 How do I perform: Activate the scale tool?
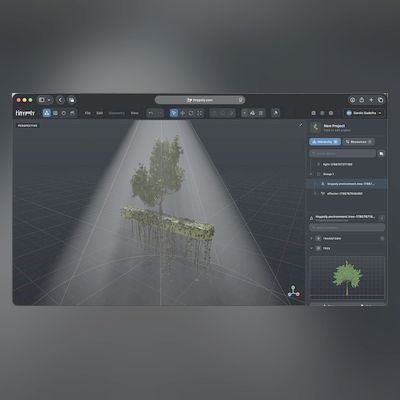click(199, 113)
